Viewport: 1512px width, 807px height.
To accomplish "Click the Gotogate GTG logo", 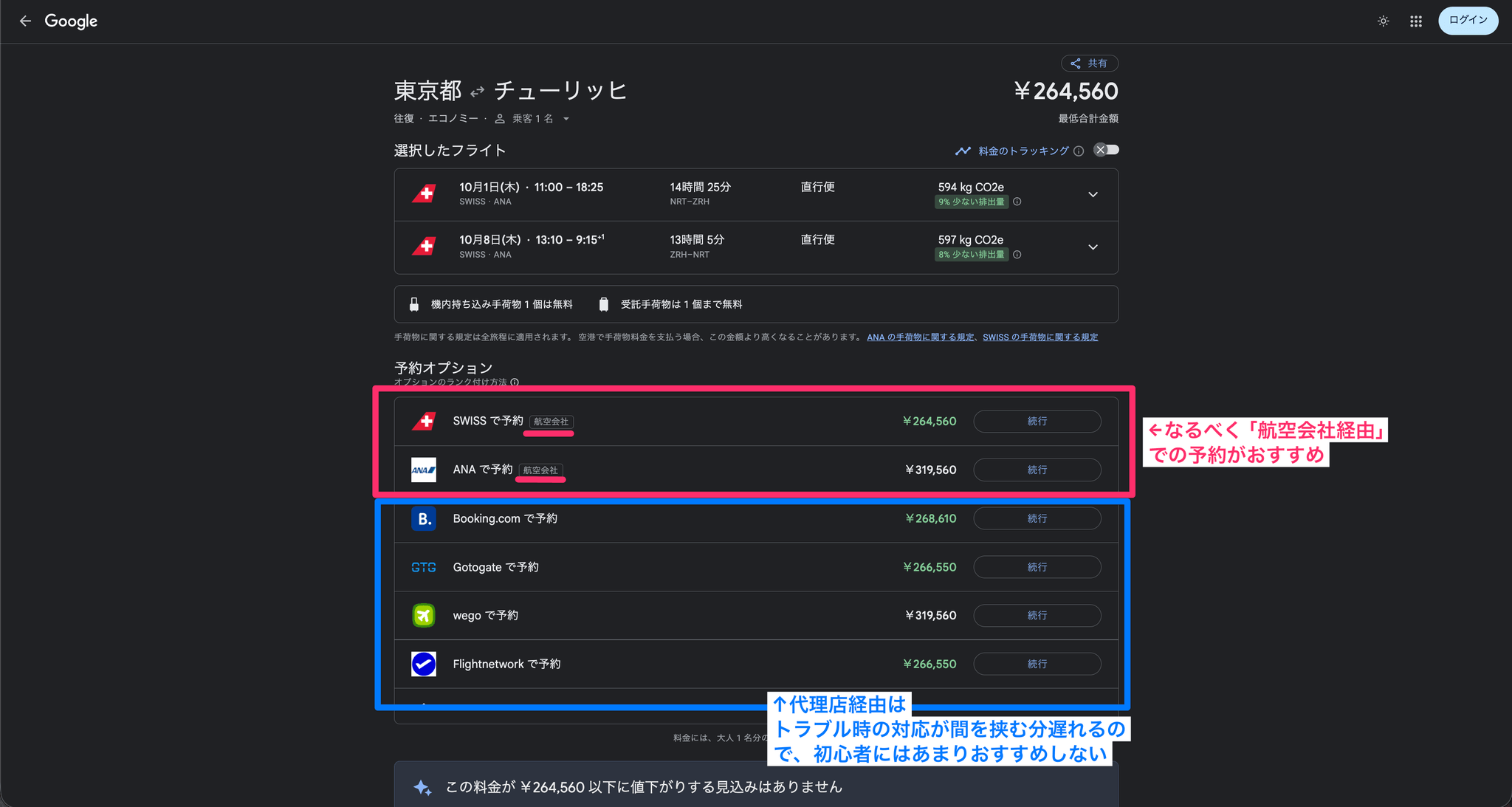I will (x=424, y=567).
